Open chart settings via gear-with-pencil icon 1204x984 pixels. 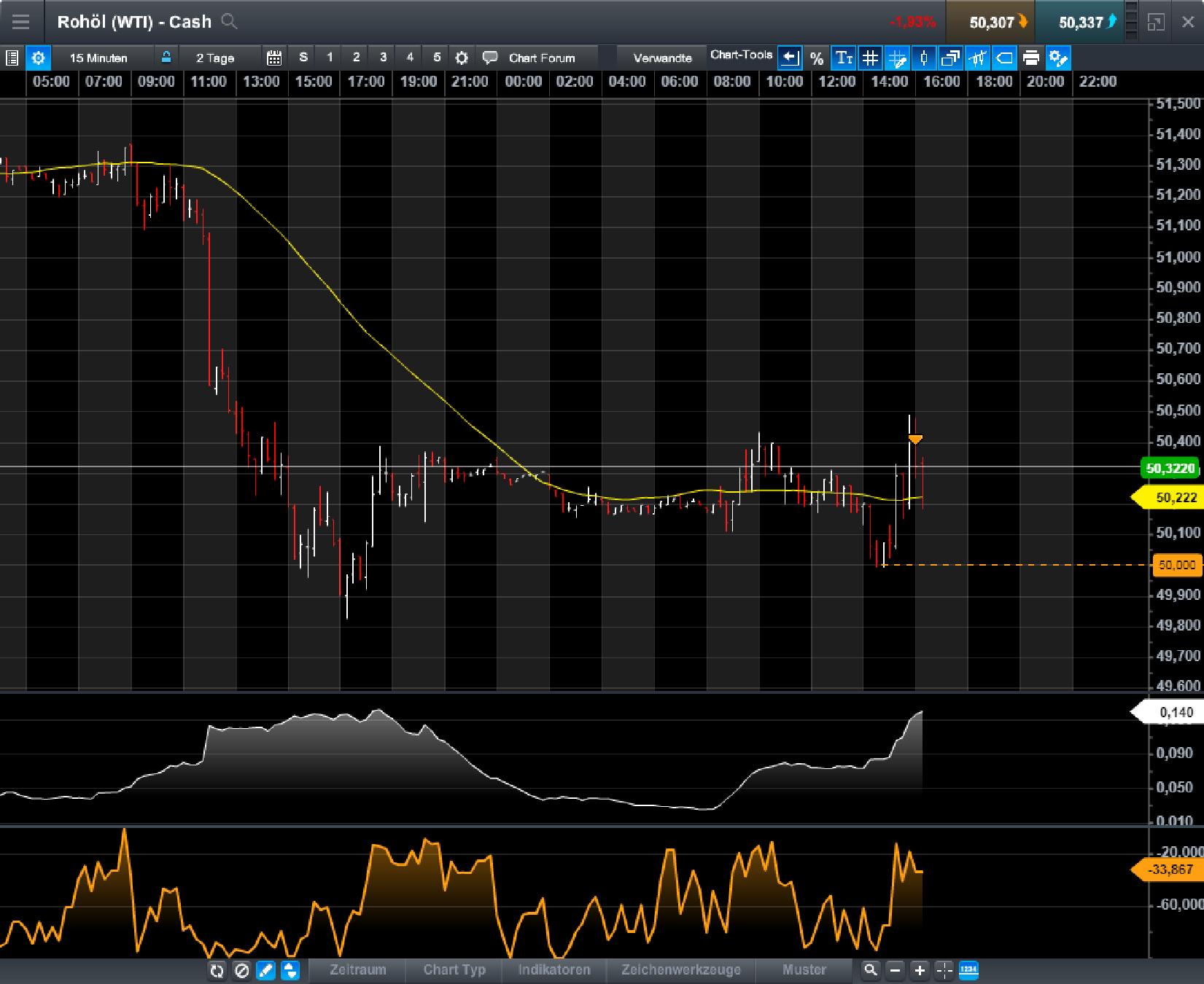pyautogui.click(x=1059, y=57)
